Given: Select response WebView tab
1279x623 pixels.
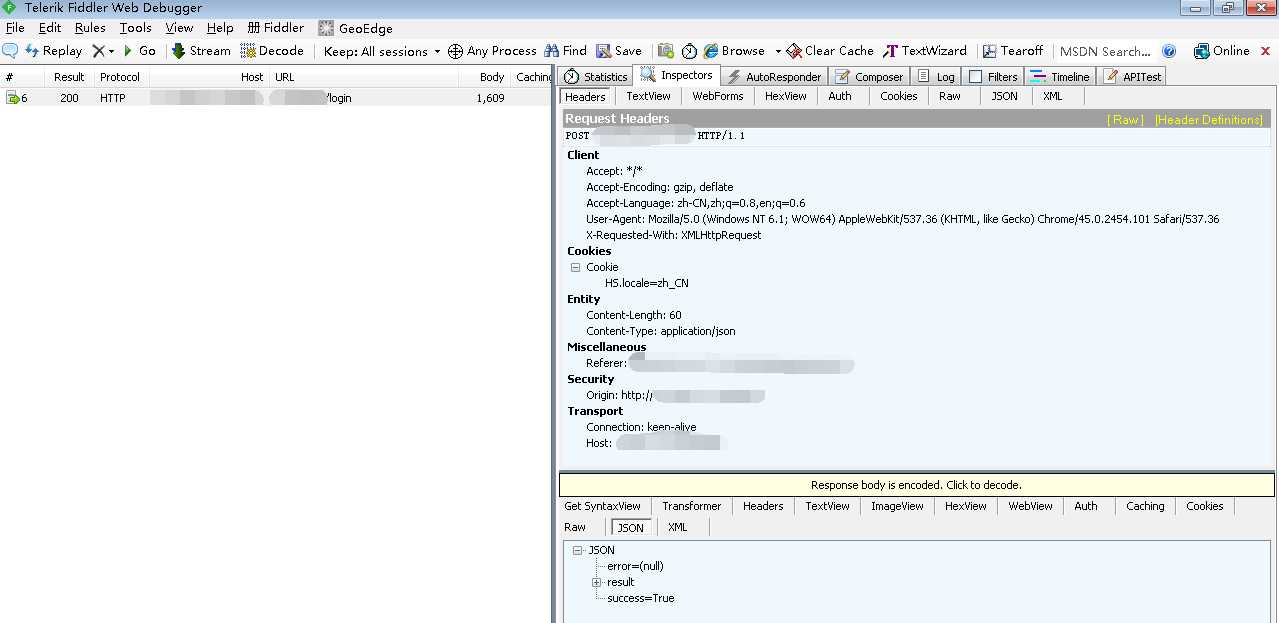Looking at the screenshot, I should [1030, 506].
